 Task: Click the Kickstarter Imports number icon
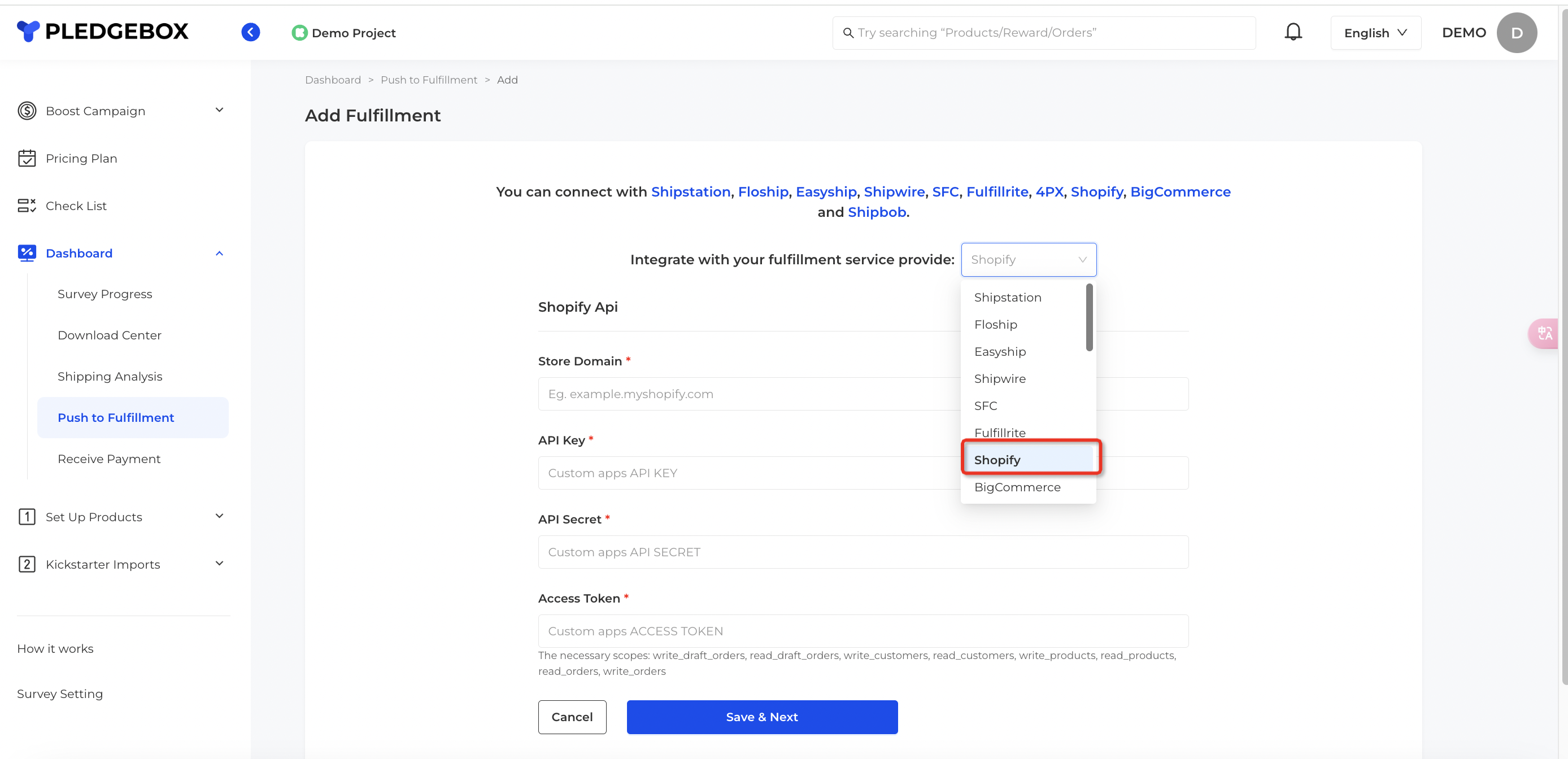click(x=27, y=564)
